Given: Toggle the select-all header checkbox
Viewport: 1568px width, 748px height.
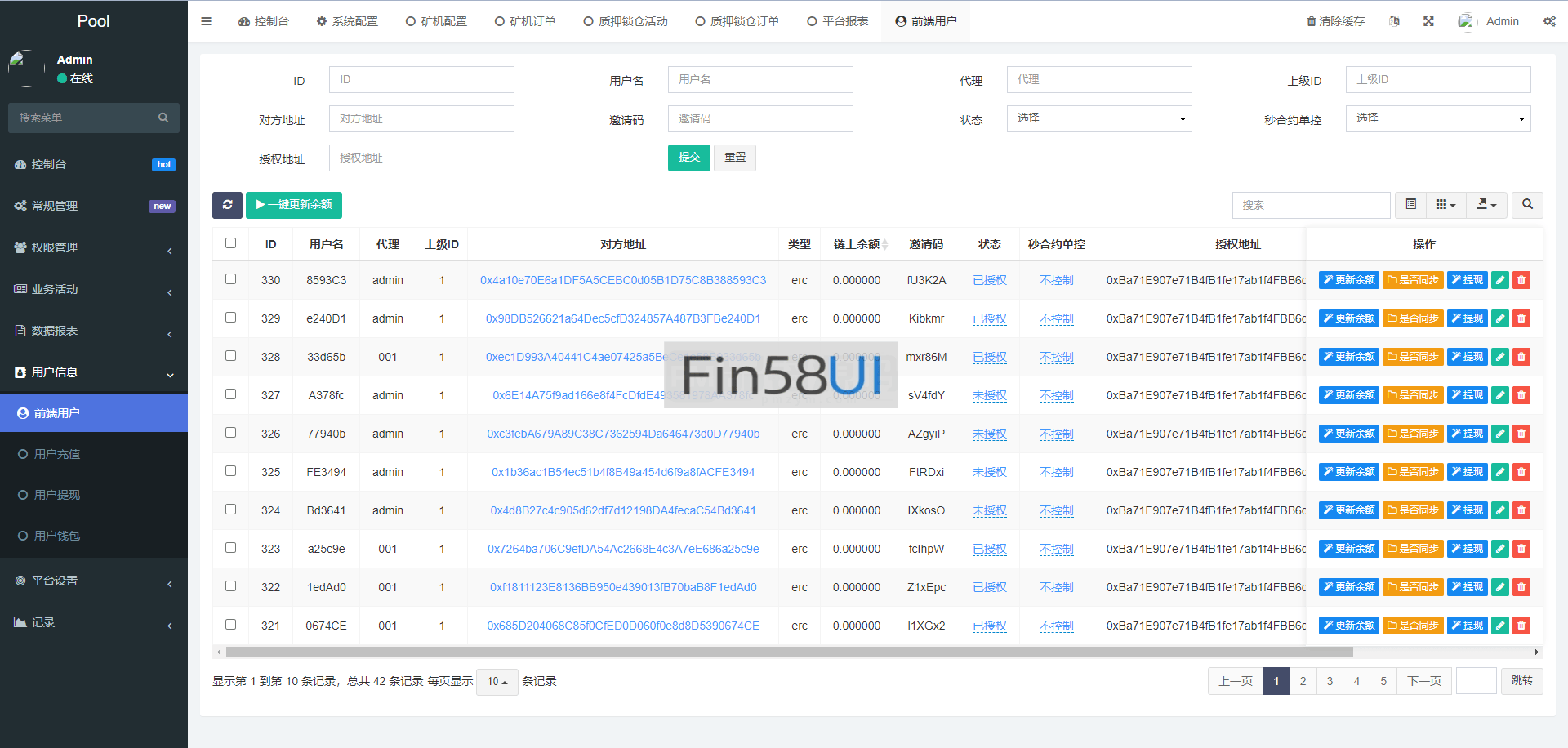Looking at the screenshot, I should pos(230,243).
